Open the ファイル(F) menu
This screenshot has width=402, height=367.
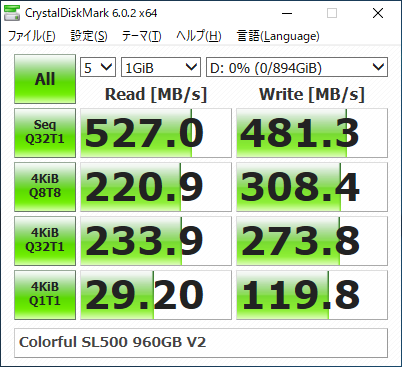[31, 36]
